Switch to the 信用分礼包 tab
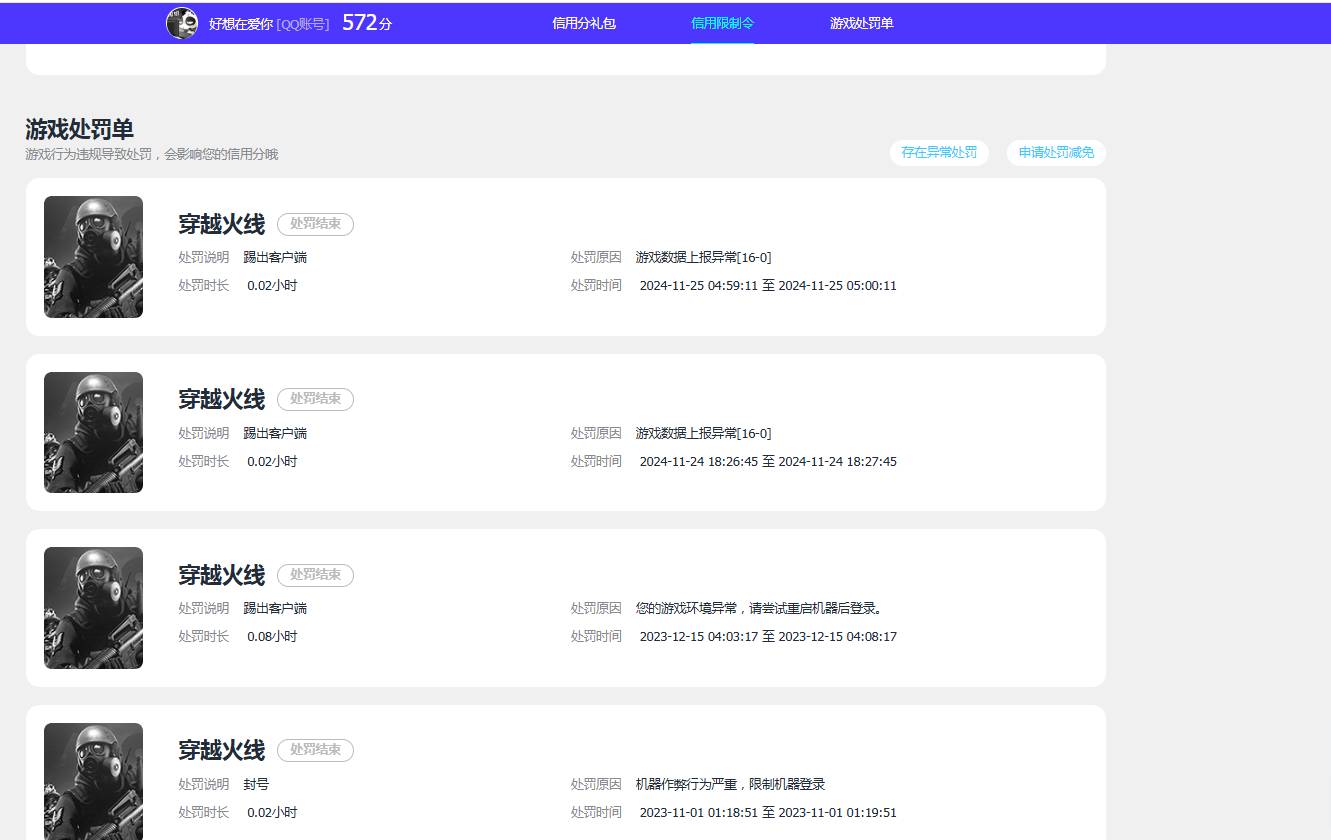1331x840 pixels. tap(584, 22)
